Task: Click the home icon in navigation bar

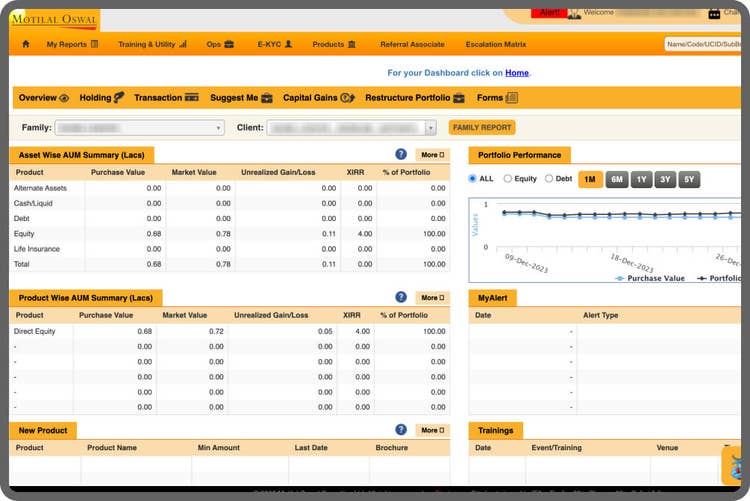Action: 23,44
